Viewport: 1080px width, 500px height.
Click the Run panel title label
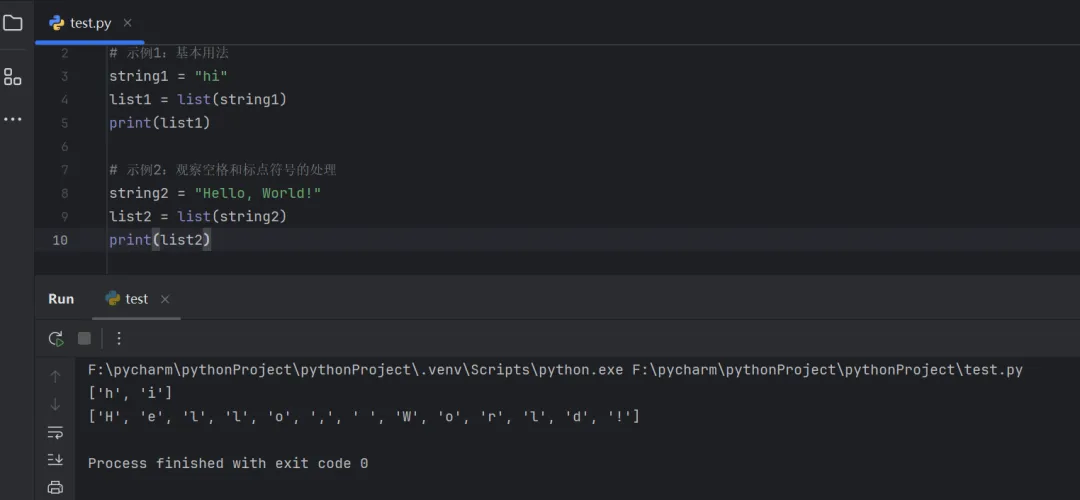pyautogui.click(x=61, y=299)
